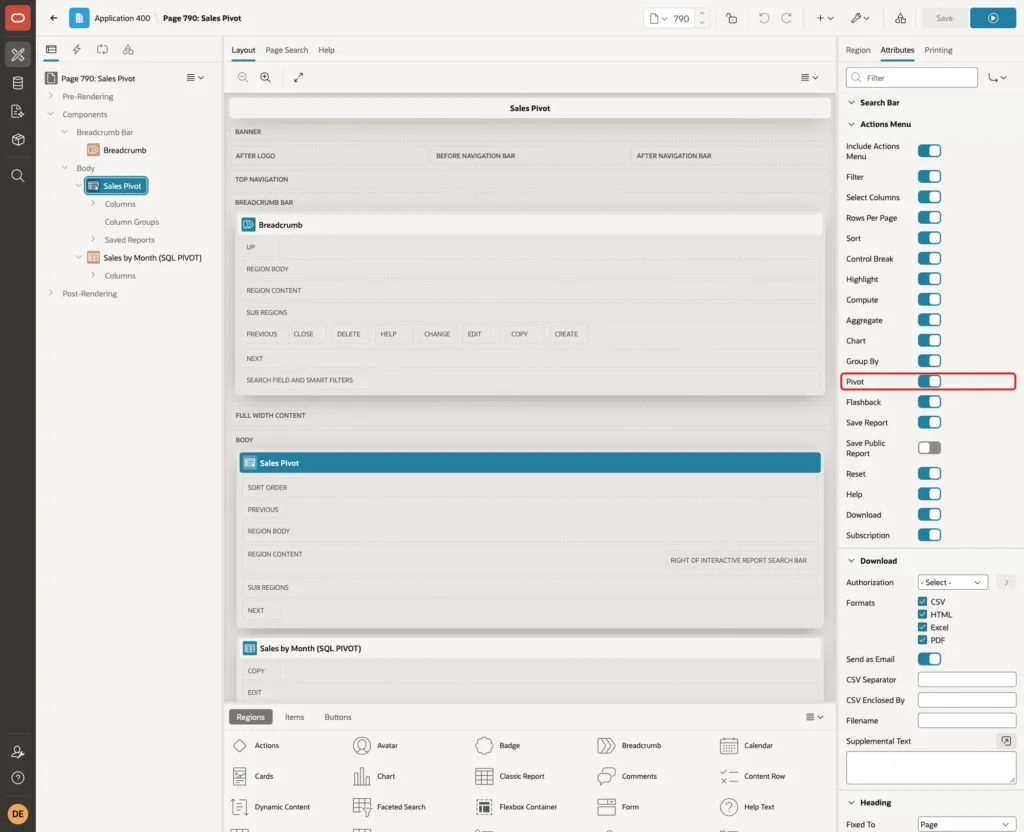The height and width of the screenshot is (832, 1024).
Task: Toggle Include Actions Menu switch
Action: 929,151
